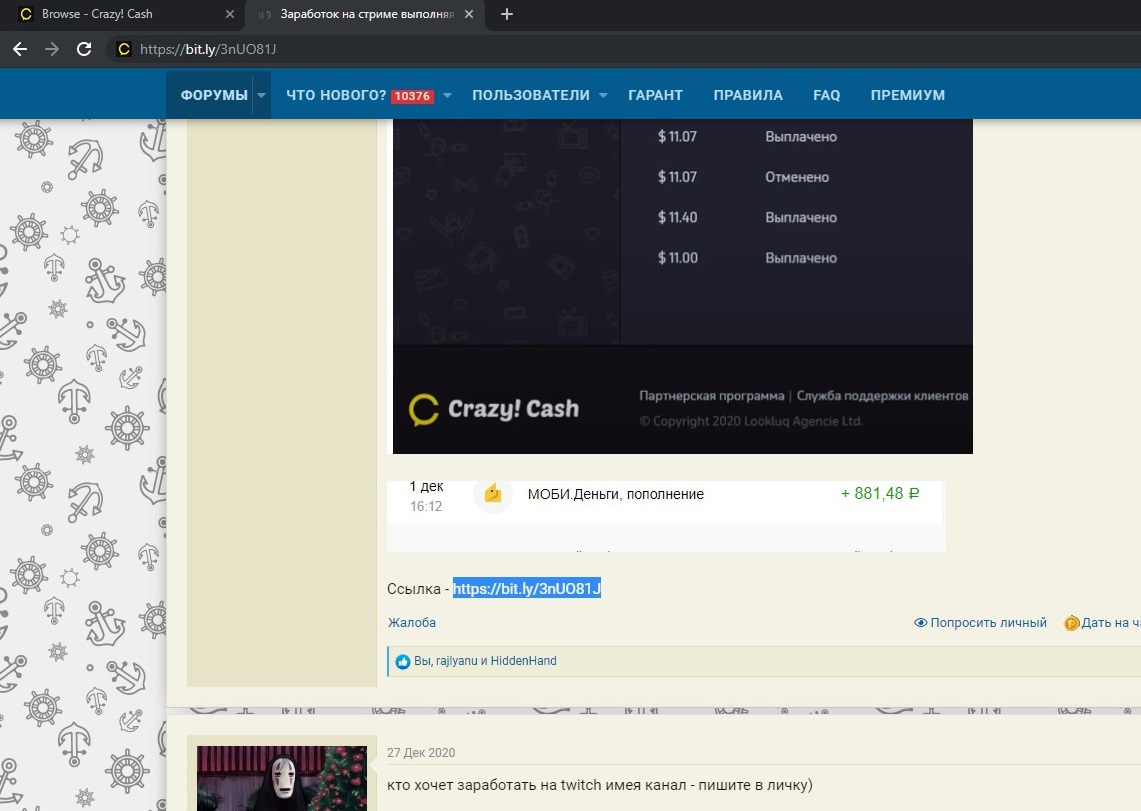Open the ЧТО НОВОГО? menu item

(335, 95)
